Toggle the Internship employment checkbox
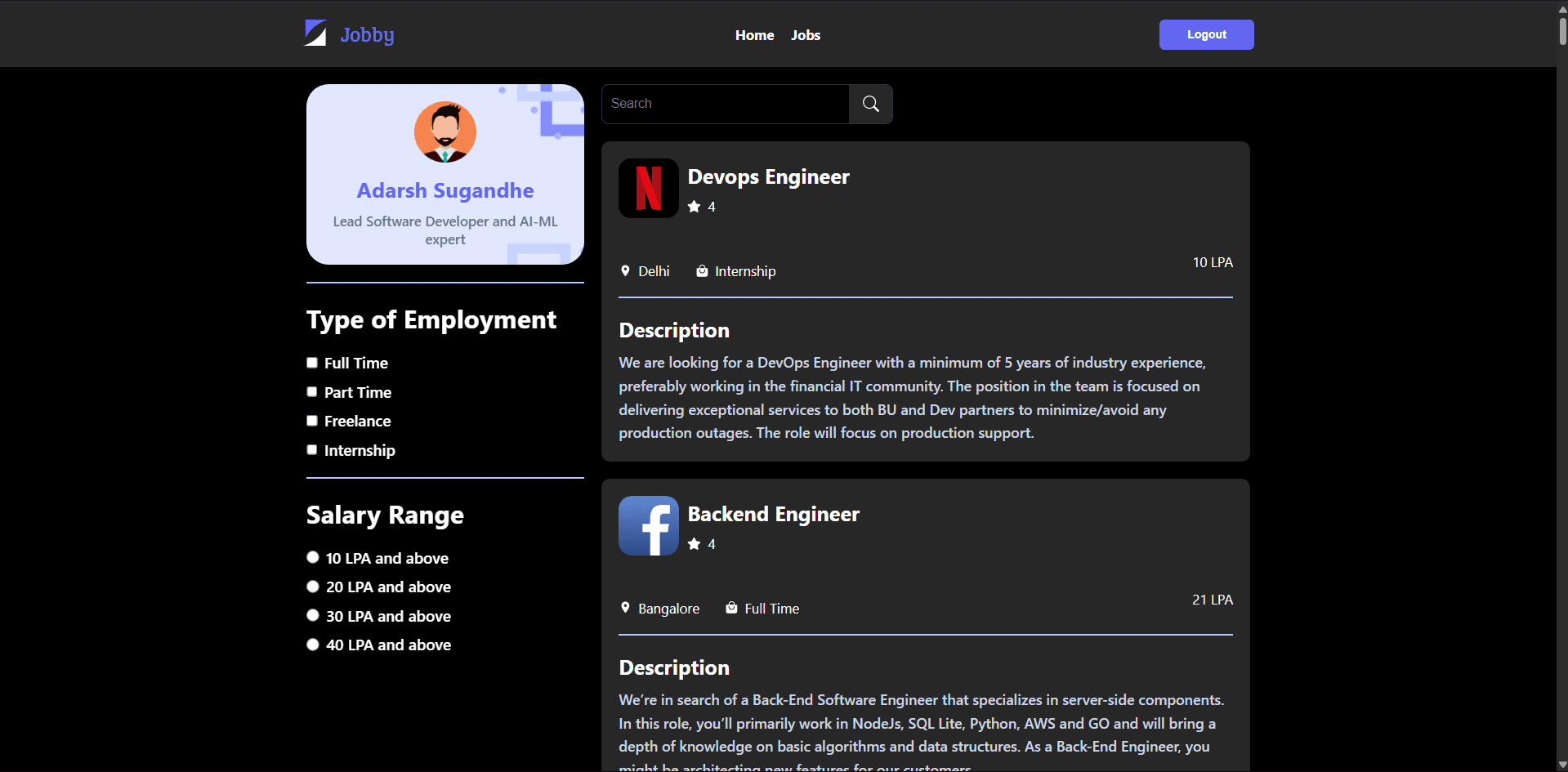Image resolution: width=1568 pixels, height=772 pixels. [x=311, y=449]
